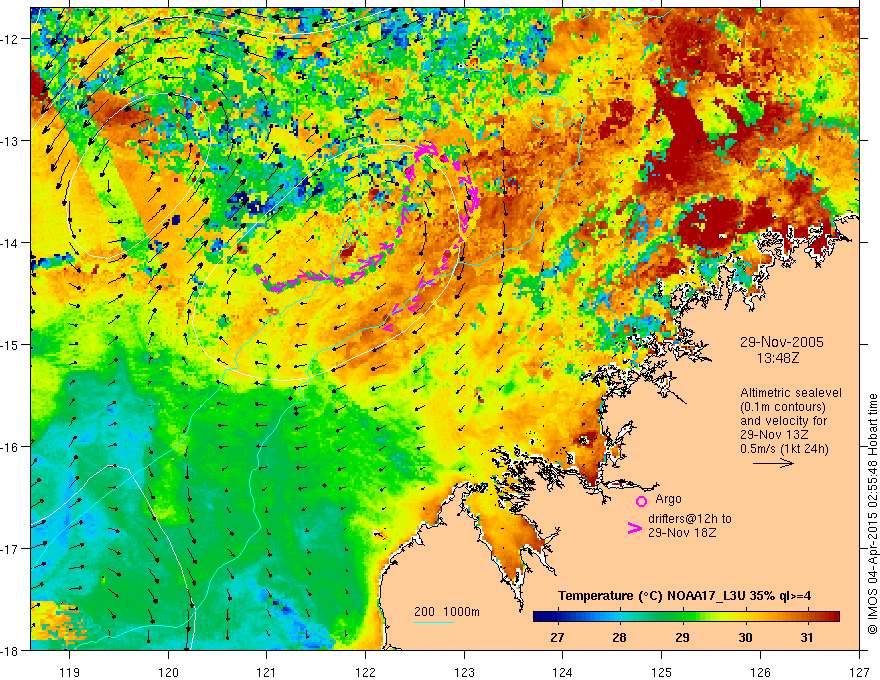Click the vertical IMOS copyright timestamp text
This screenshot has width=880, height=680.
pyautogui.click(x=872, y=514)
